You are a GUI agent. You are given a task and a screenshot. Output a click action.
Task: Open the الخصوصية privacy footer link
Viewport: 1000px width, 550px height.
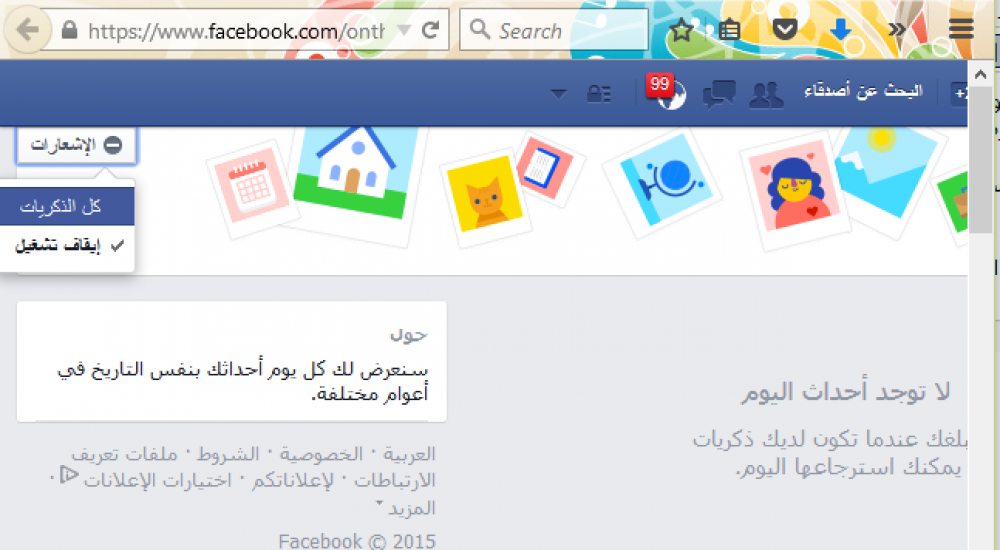pyautogui.click(x=321, y=454)
